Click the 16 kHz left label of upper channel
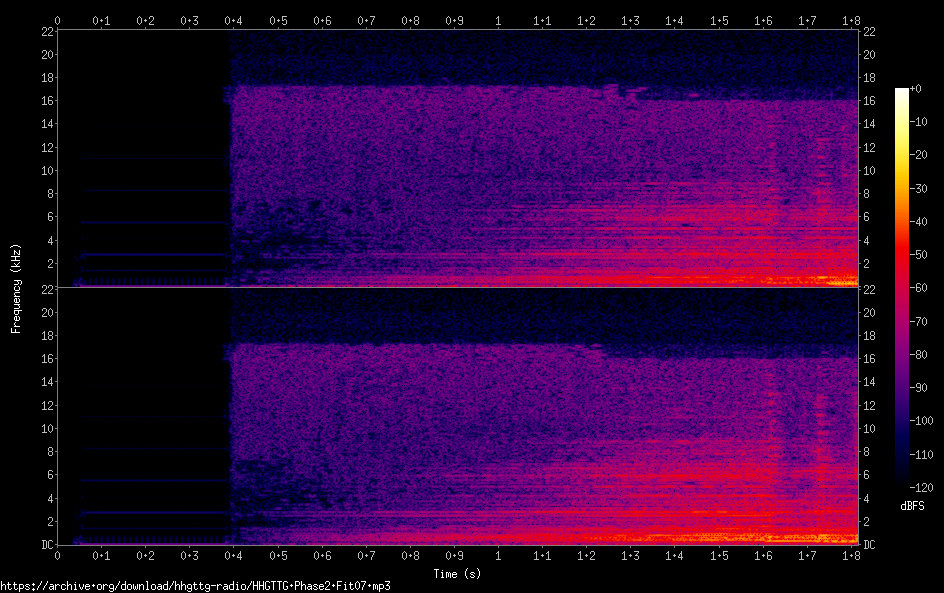The height and width of the screenshot is (593, 944). click(x=46, y=101)
